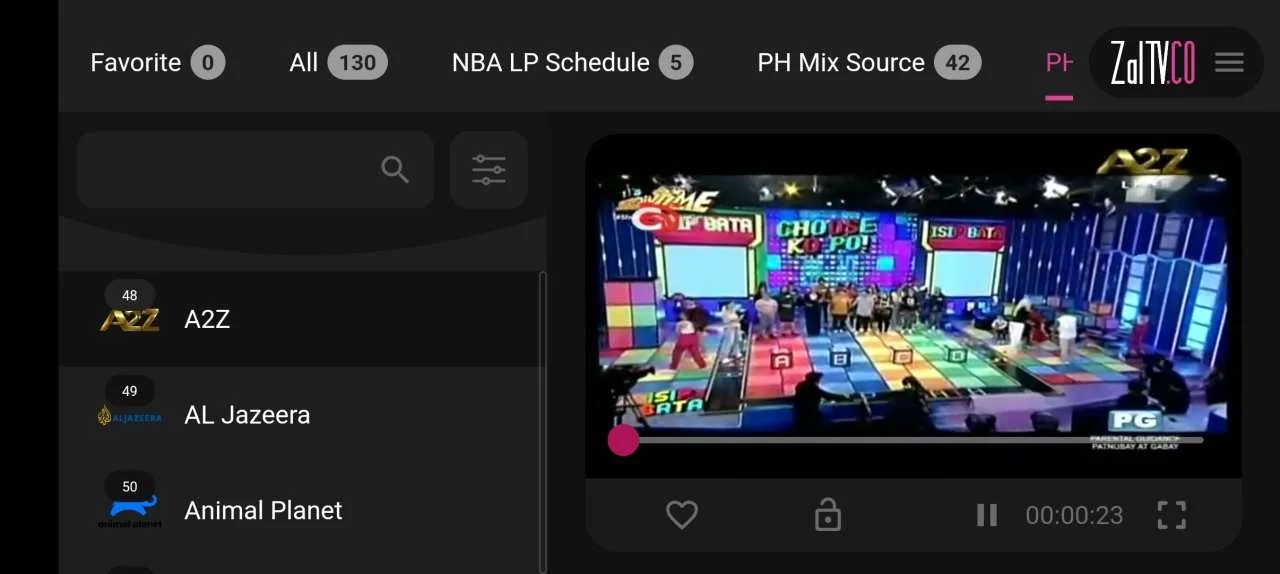Click the search magnifier icon
This screenshot has height=574, width=1280.
[x=396, y=170]
